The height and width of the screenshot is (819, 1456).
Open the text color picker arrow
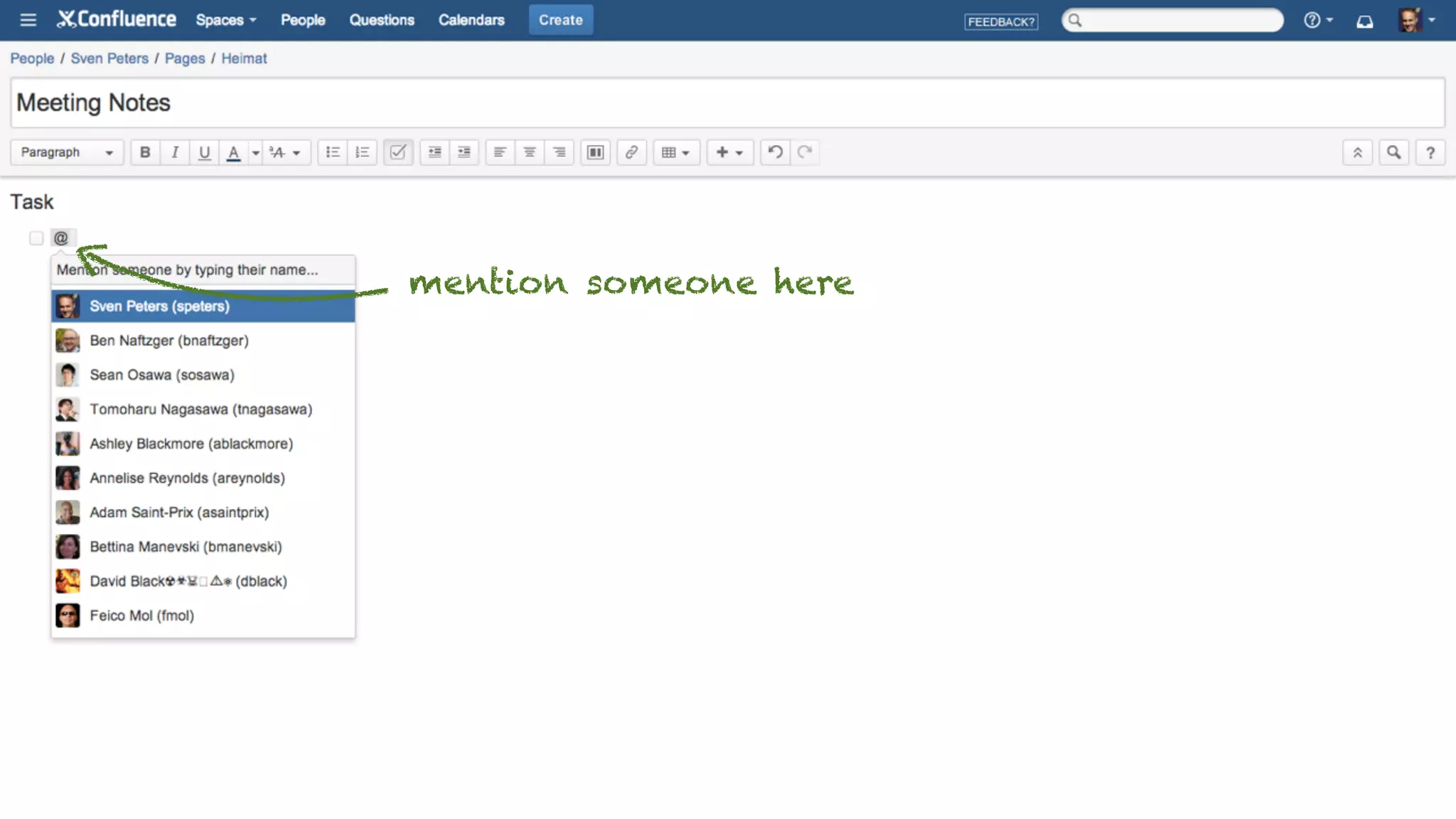pos(255,152)
